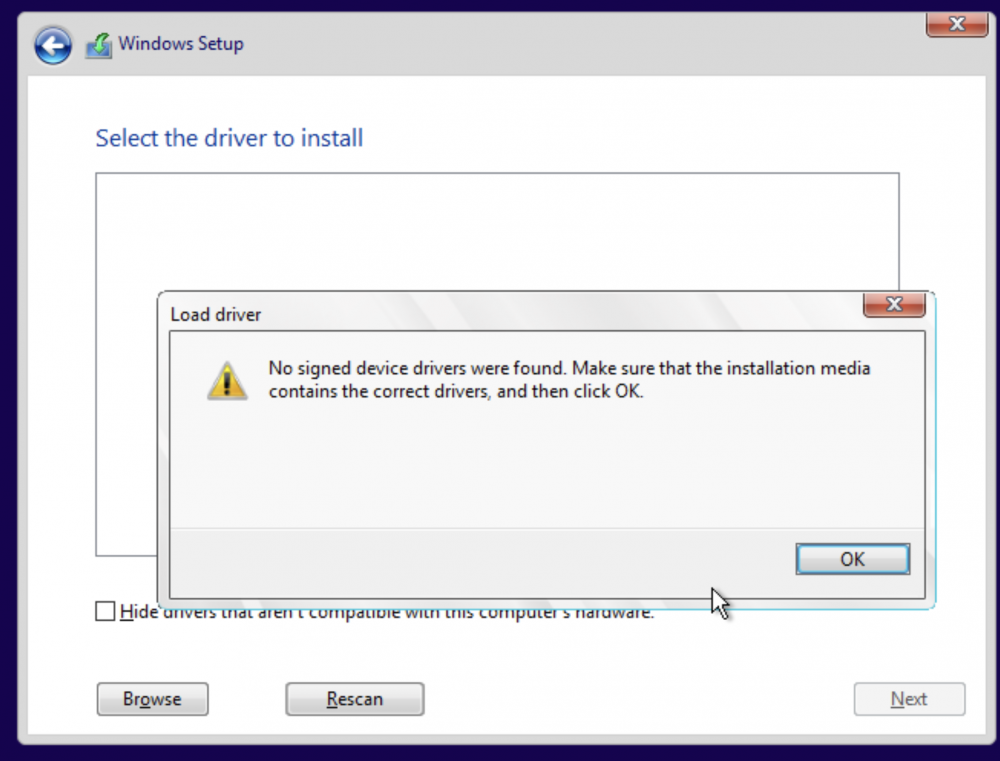The height and width of the screenshot is (761, 1000).
Task: Close the Load driver dialog
Action: click(894, 304)
